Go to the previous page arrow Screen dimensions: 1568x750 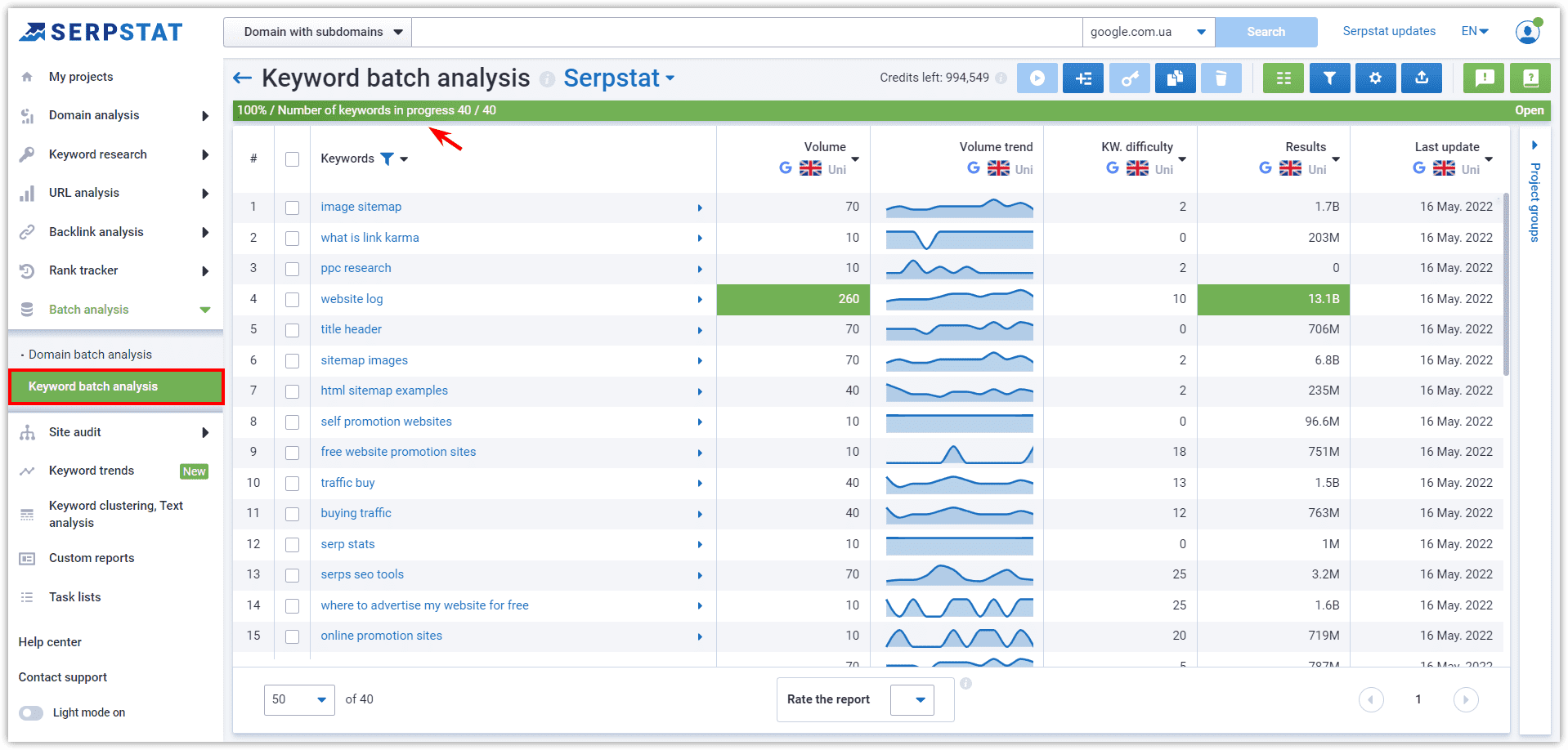point(1371,699)
